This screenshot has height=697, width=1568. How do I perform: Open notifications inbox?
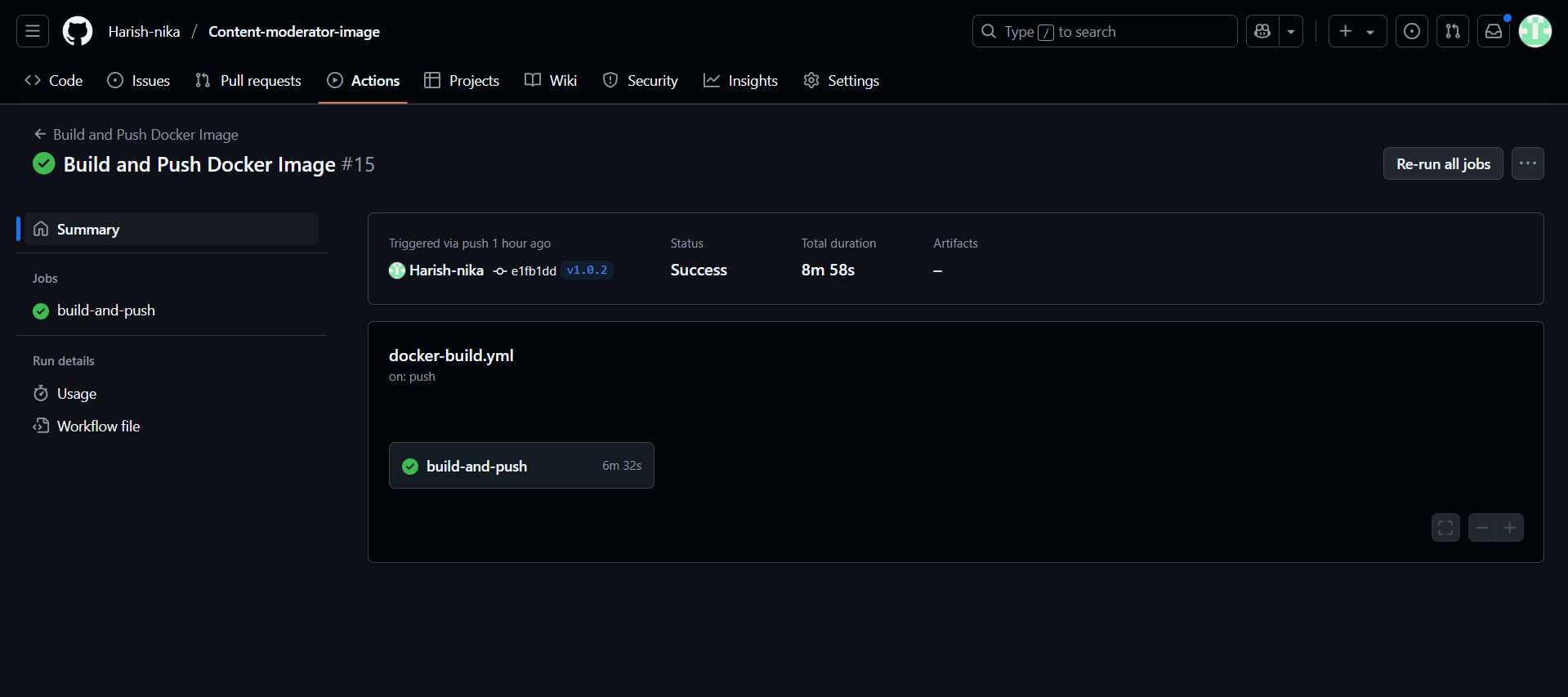(x=1494, y=31)
